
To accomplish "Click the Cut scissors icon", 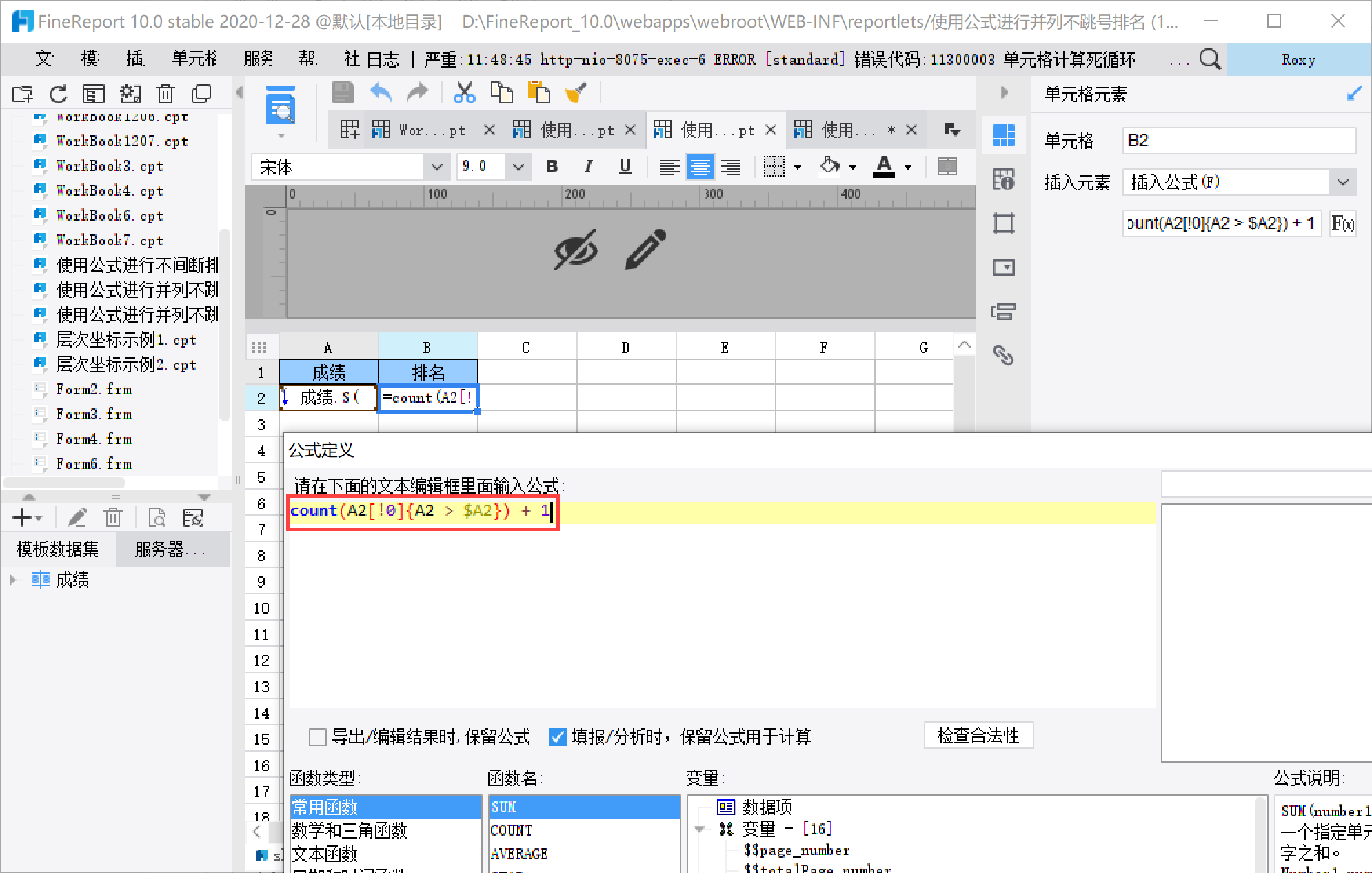I will click(465, 92).
